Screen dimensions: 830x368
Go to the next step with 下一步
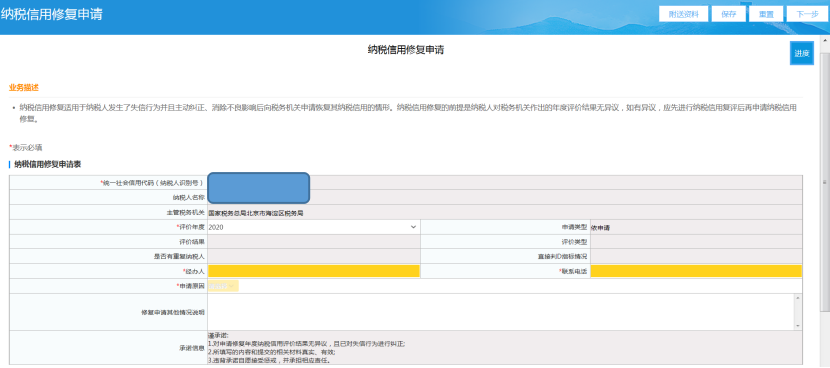pyautogui.click(x=807, y=14)
